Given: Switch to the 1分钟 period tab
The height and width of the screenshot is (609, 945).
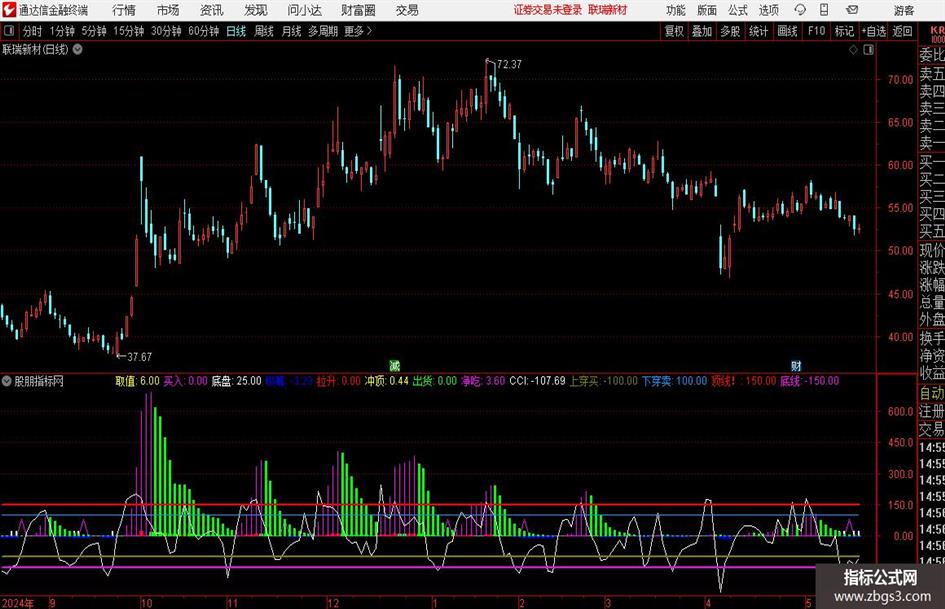Looking at the screenshot, I should (x=62, y=31).
